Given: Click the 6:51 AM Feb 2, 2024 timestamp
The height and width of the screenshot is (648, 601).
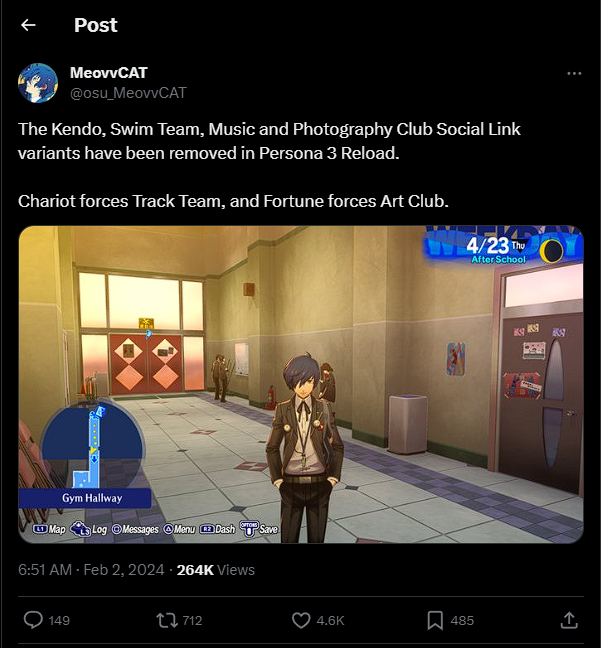Looking at the screenshot, I should coord(91,570).
